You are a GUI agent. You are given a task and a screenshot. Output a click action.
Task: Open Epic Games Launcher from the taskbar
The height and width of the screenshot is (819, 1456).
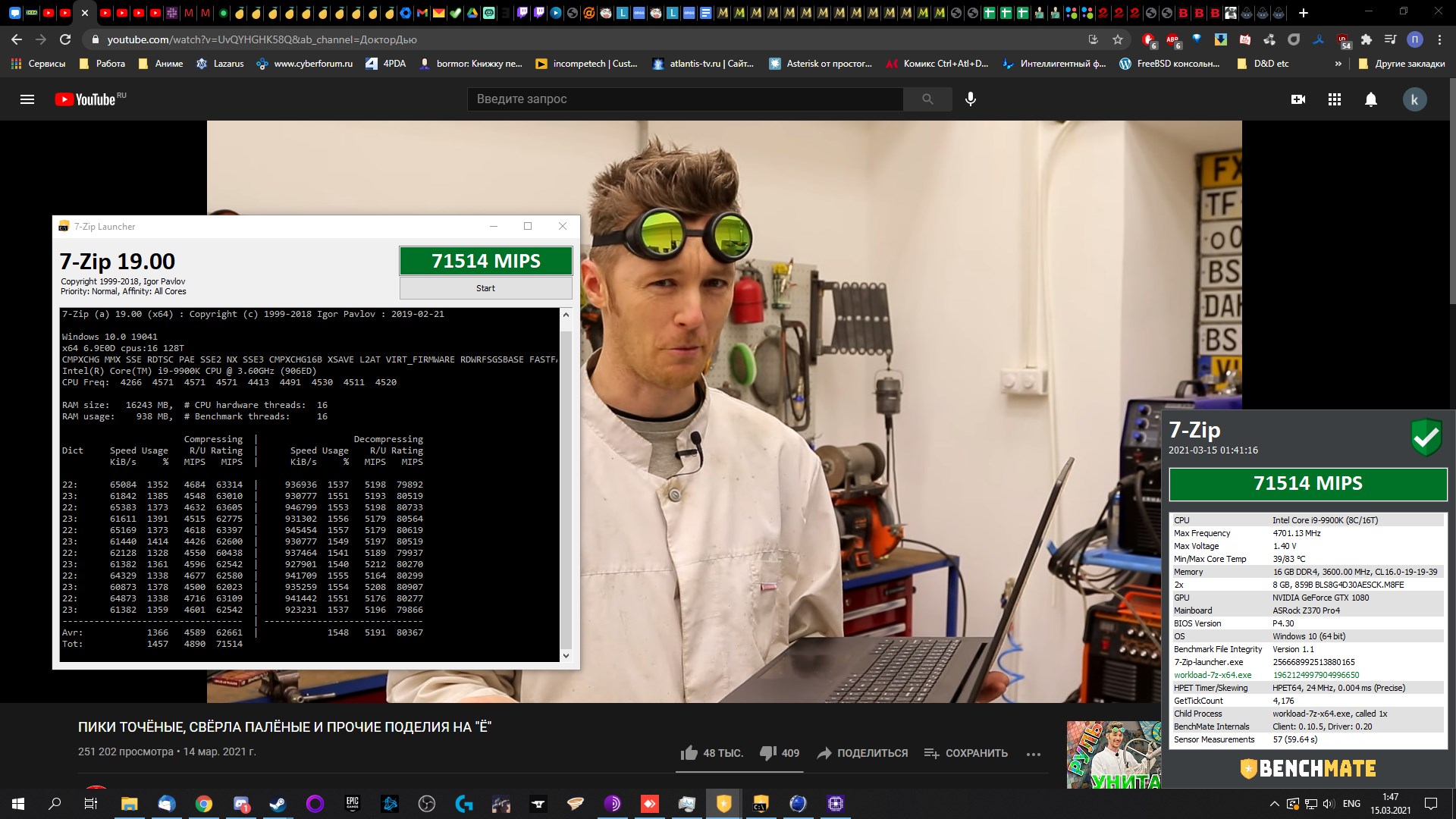(x=352, y=804)
